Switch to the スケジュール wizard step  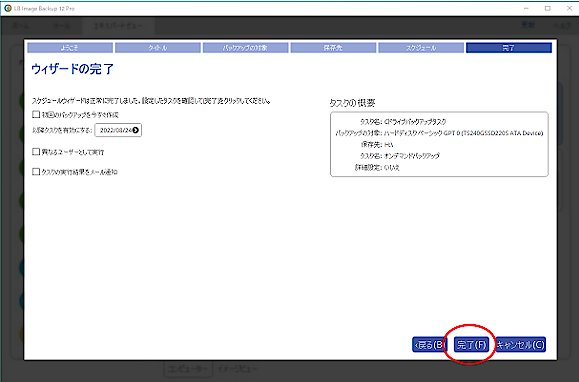[421, 48]
